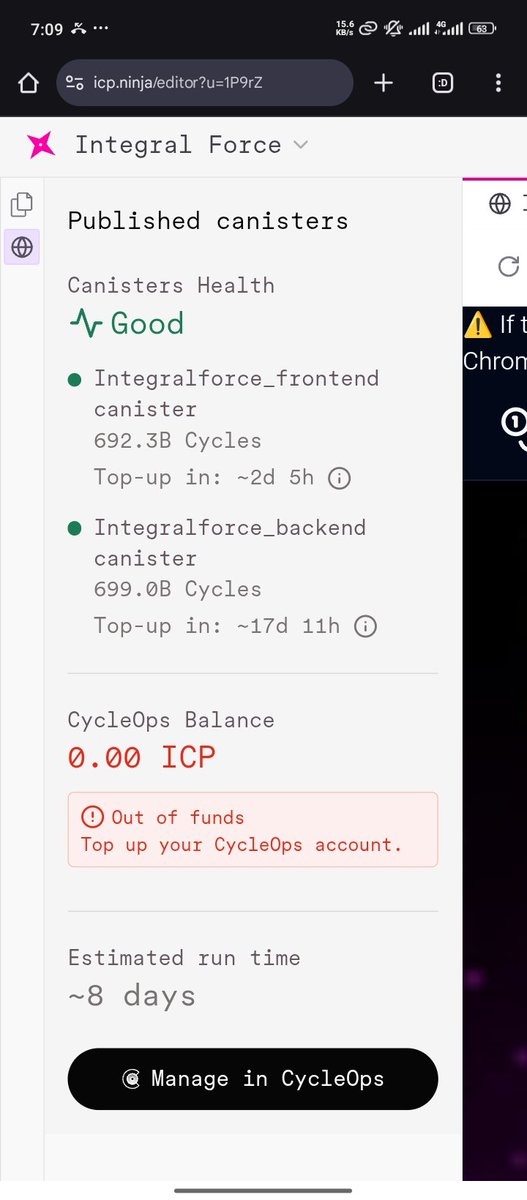Click the site settings icon in address bar
This screenshot has width=527, height=1200.
(74, 83)
